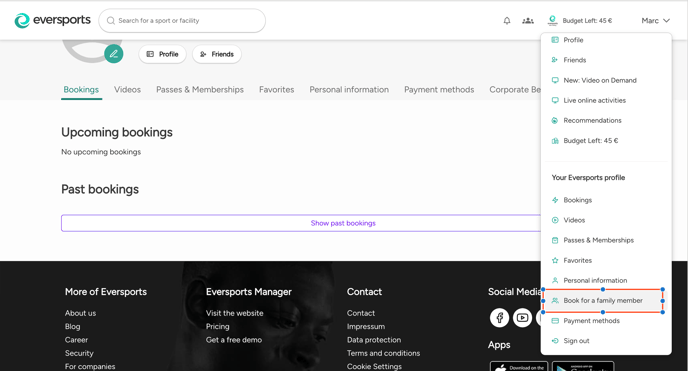The width and height of the screenshot is (688, 371).
Task: Click the Friends icon in dropdown menu
Action: point(555,60)
